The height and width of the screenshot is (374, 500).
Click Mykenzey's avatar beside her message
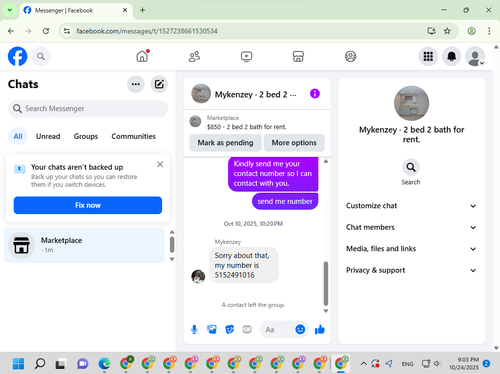point(198,277)
